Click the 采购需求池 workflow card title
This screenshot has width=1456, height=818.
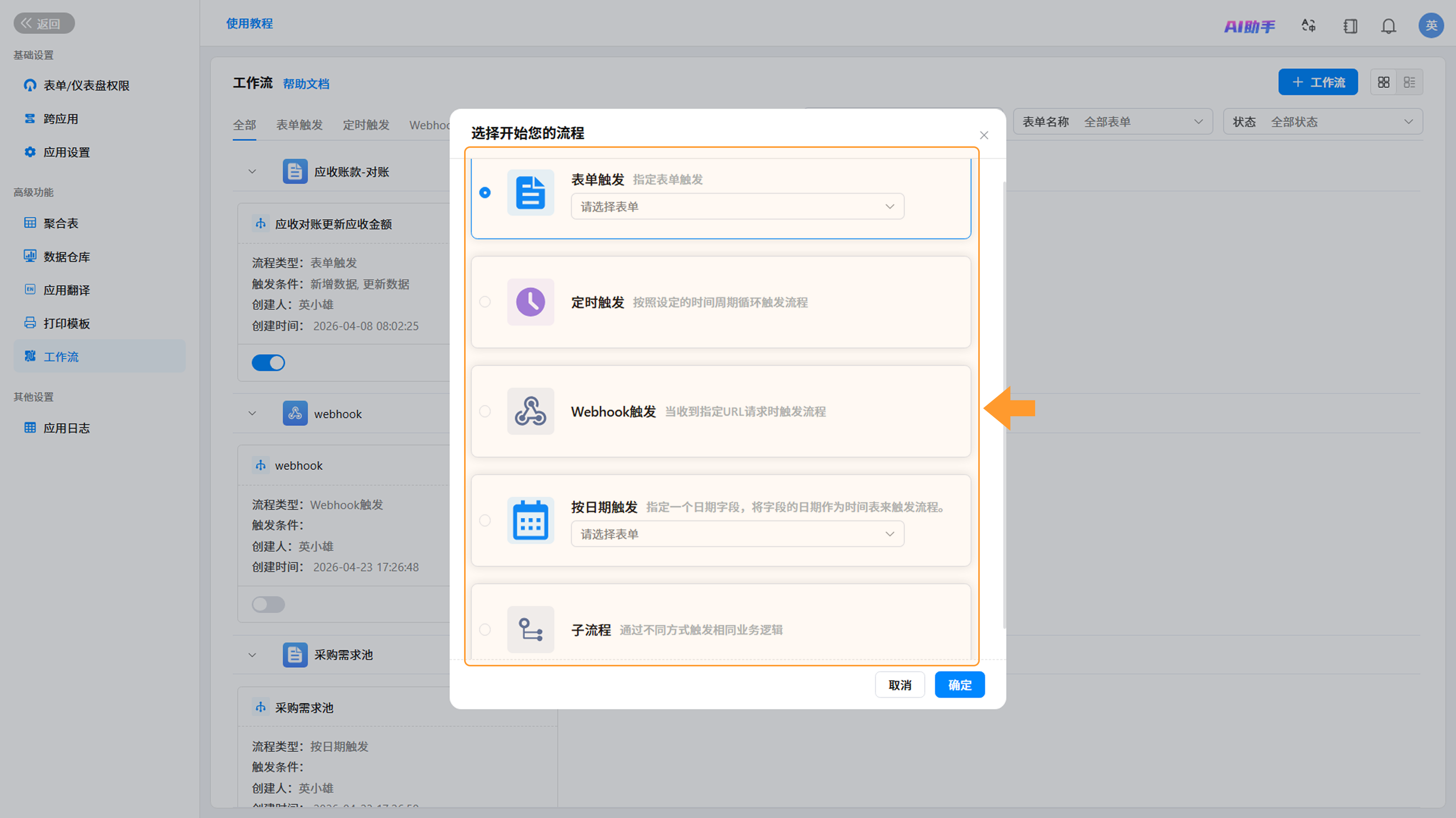click(304, 708)
